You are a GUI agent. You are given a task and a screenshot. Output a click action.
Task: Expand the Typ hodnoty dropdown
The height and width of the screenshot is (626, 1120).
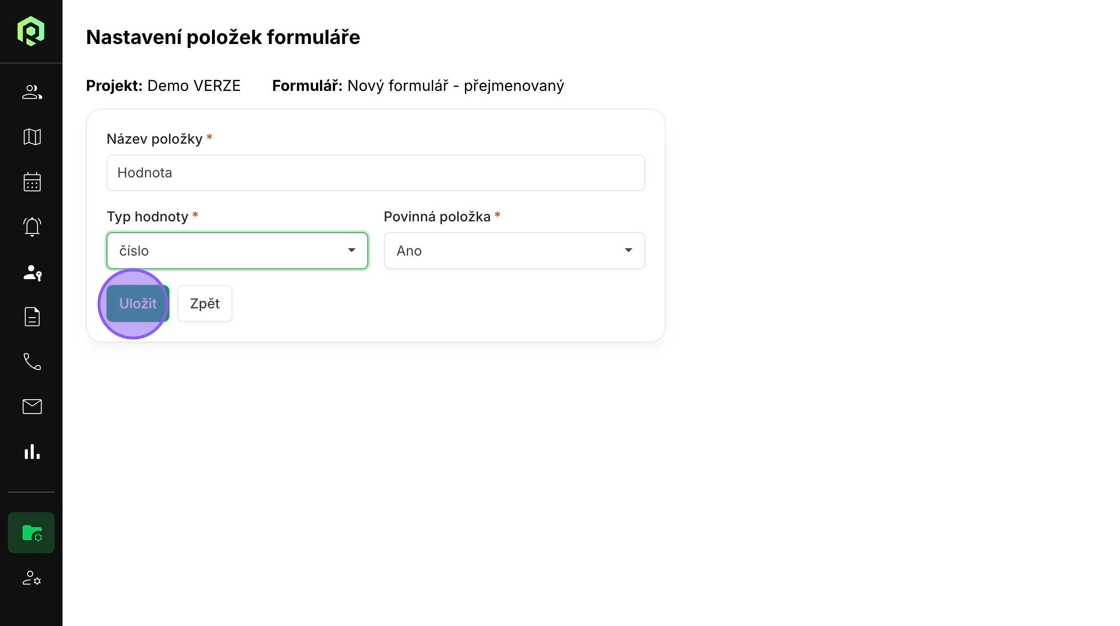pos(237,251)
